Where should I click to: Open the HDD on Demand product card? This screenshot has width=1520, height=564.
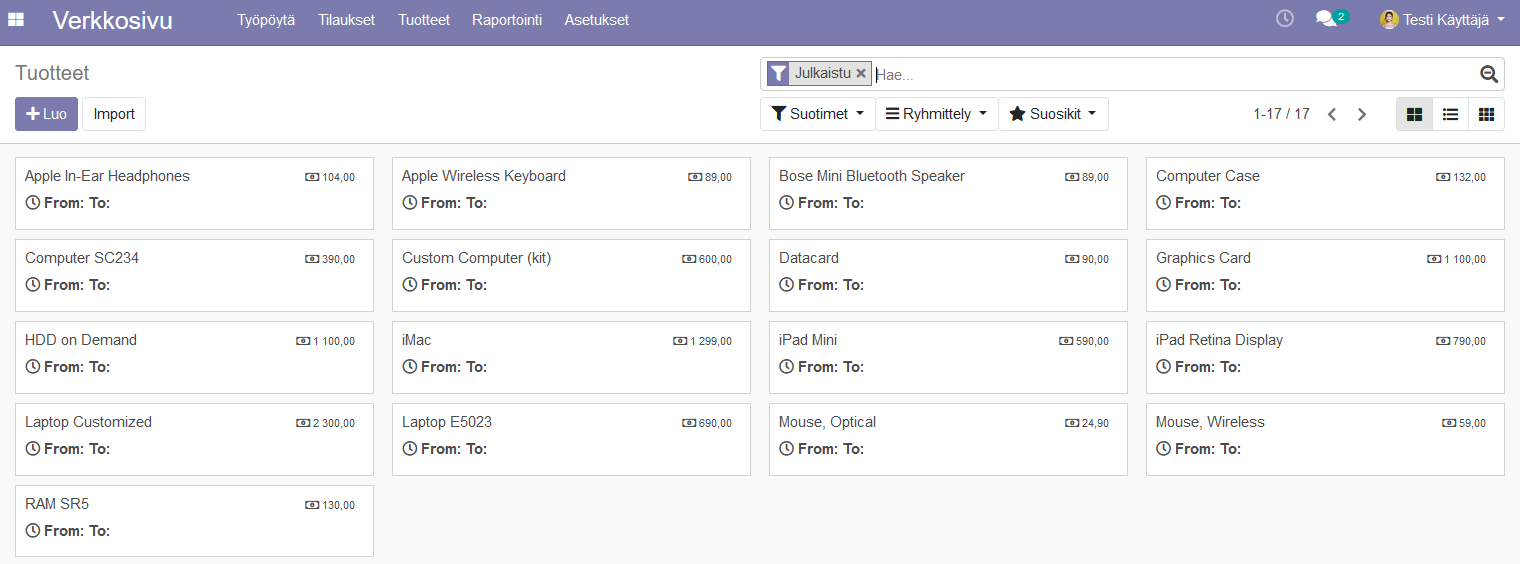pos(194,357)
